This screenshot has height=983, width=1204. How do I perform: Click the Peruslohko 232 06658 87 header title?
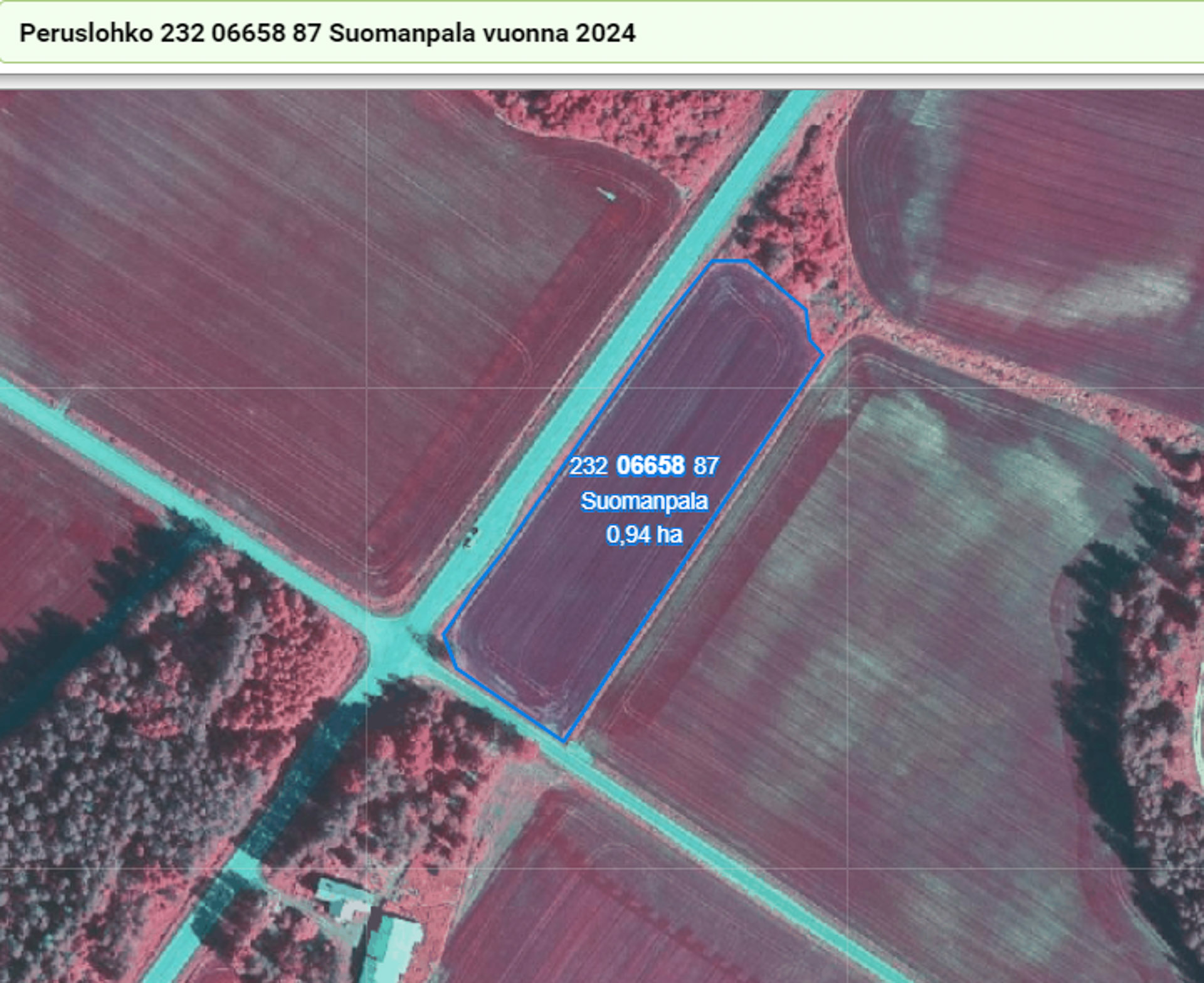coord(327,33)
